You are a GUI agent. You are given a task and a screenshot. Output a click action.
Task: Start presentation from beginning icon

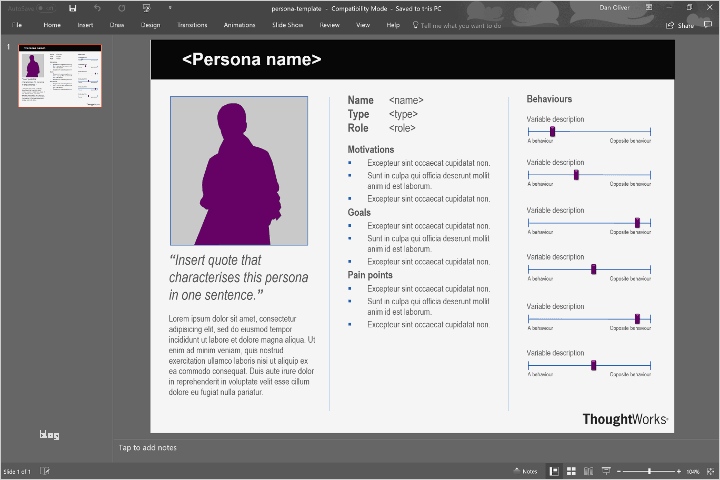tap(146, 8)
